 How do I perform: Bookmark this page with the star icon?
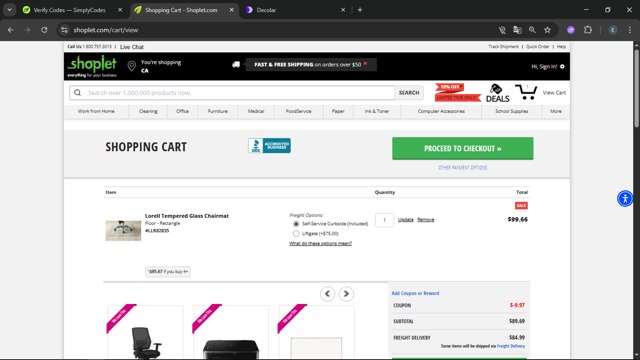coord(547,30)
